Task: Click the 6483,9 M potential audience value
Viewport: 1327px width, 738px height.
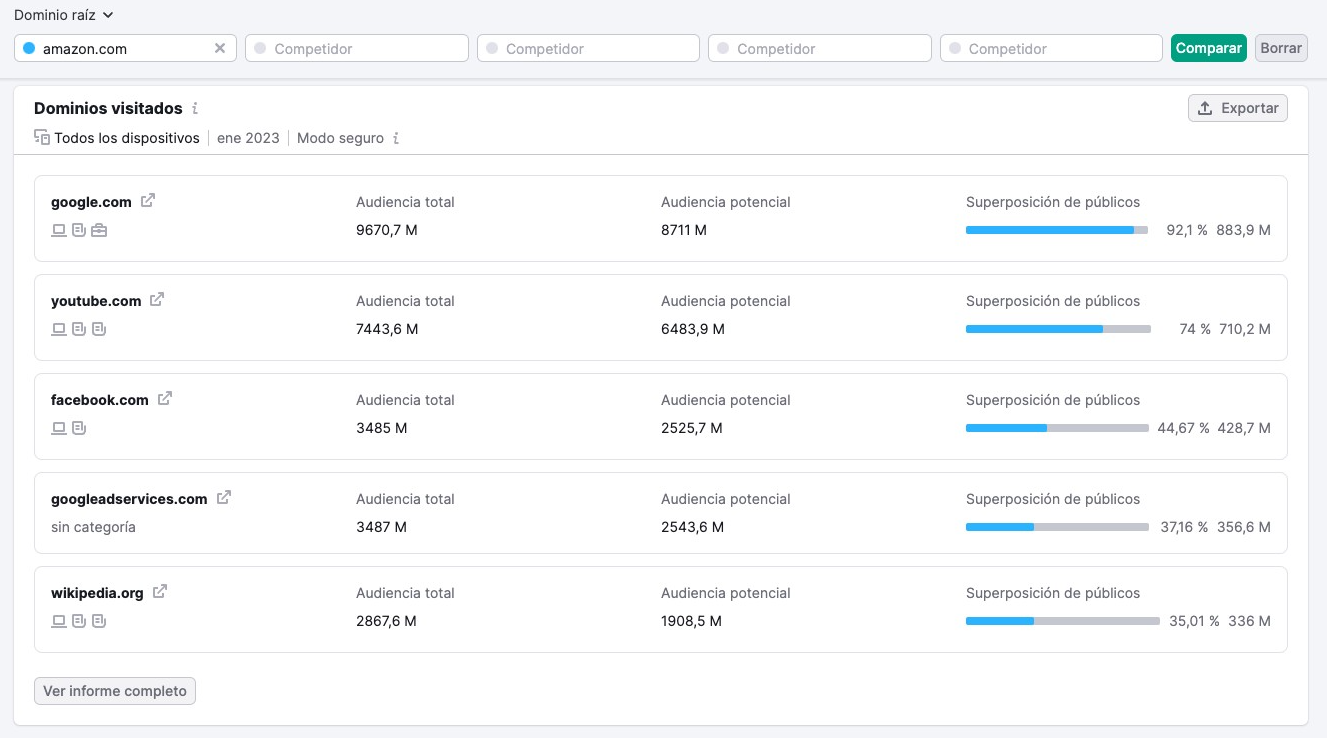Action: click(693, 329)
